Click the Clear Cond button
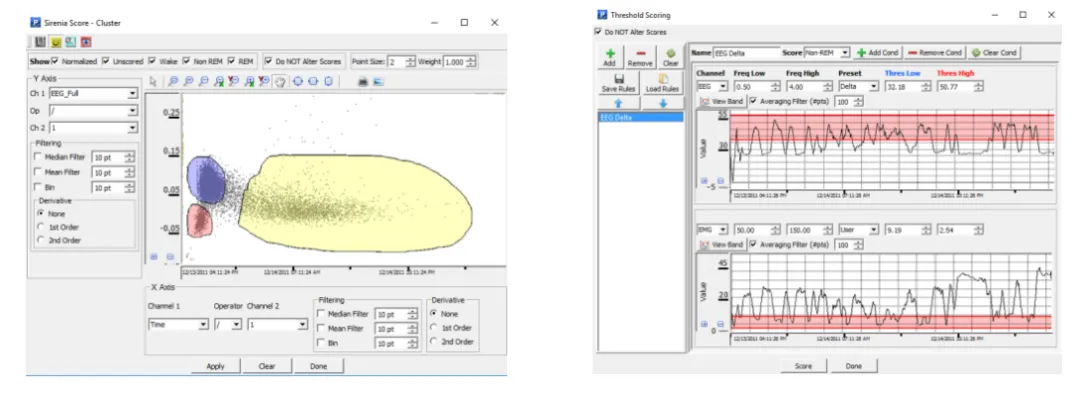 tap(995, 52)
